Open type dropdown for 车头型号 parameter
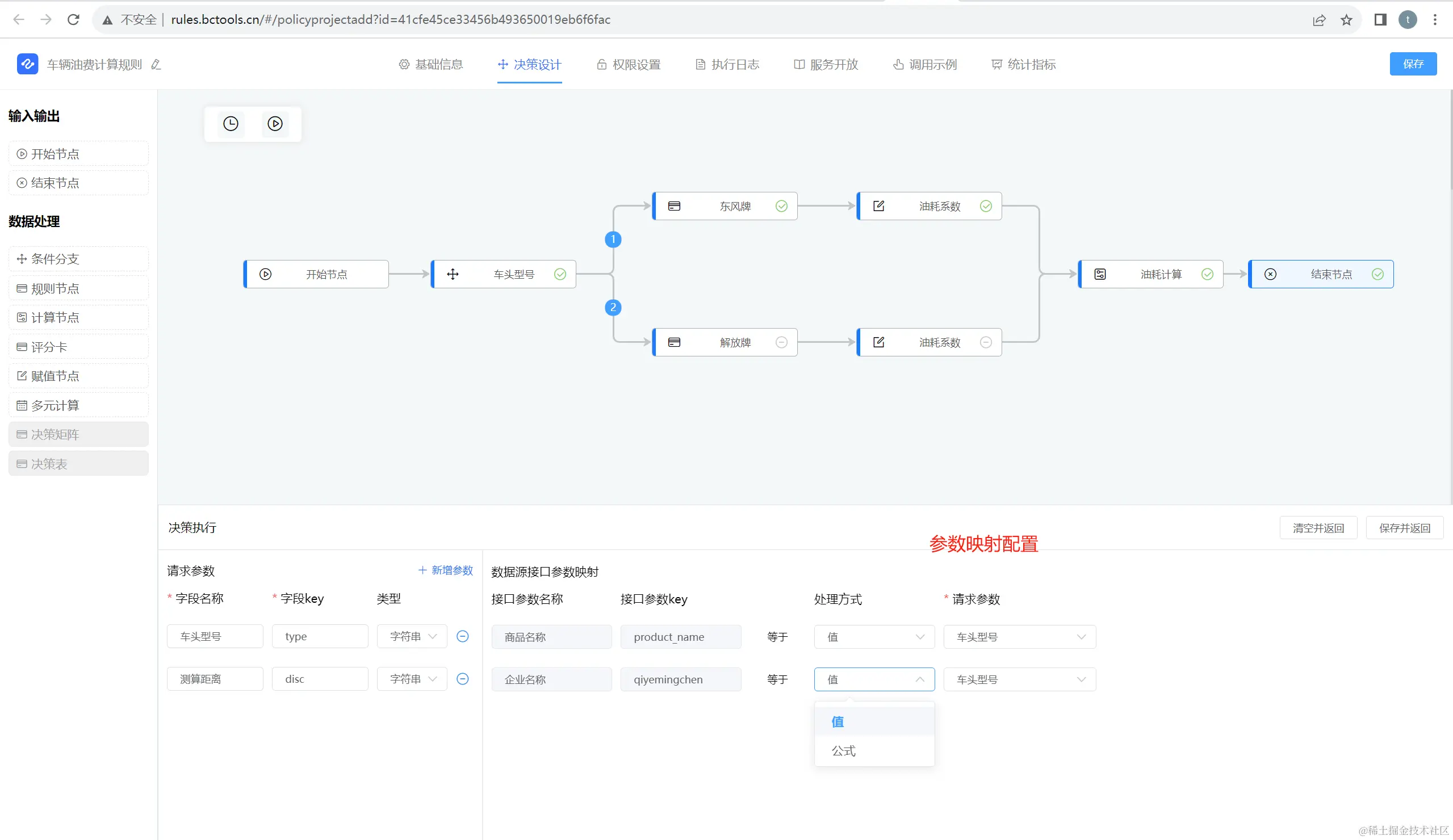Screen dimensions: 1453x840 tap(412, 636)
